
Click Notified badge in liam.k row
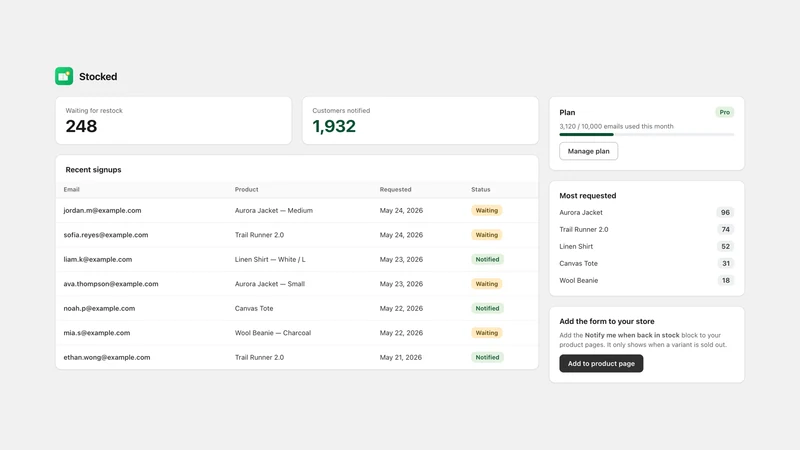coord(487,259)
